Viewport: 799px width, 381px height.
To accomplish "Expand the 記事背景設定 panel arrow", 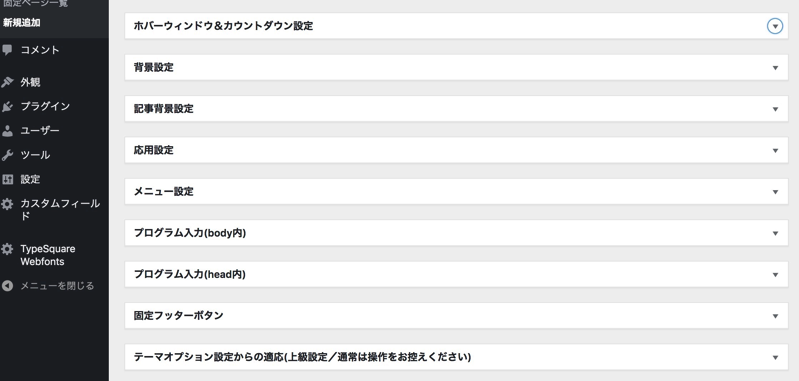I will 775,109.
